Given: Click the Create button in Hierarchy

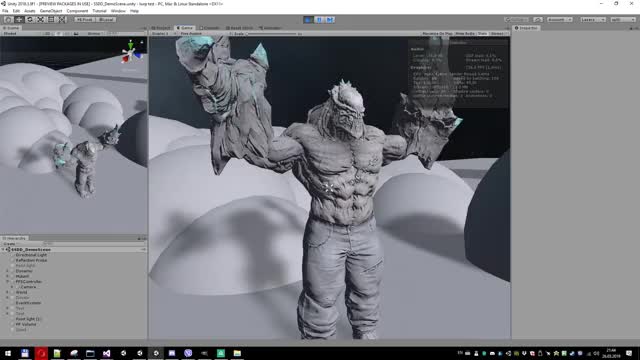Looking at the screenshot, I should point(10,244).
